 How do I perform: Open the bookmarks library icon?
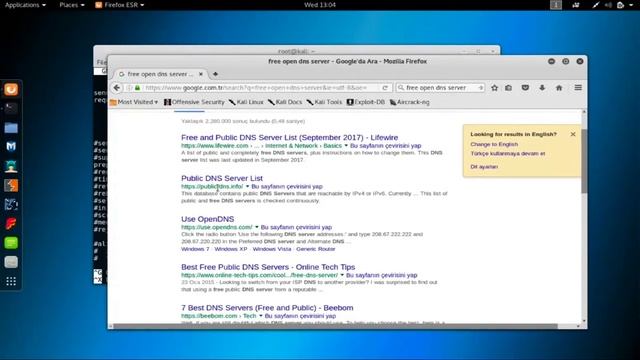pyautogui.click(x=509, y=88)
